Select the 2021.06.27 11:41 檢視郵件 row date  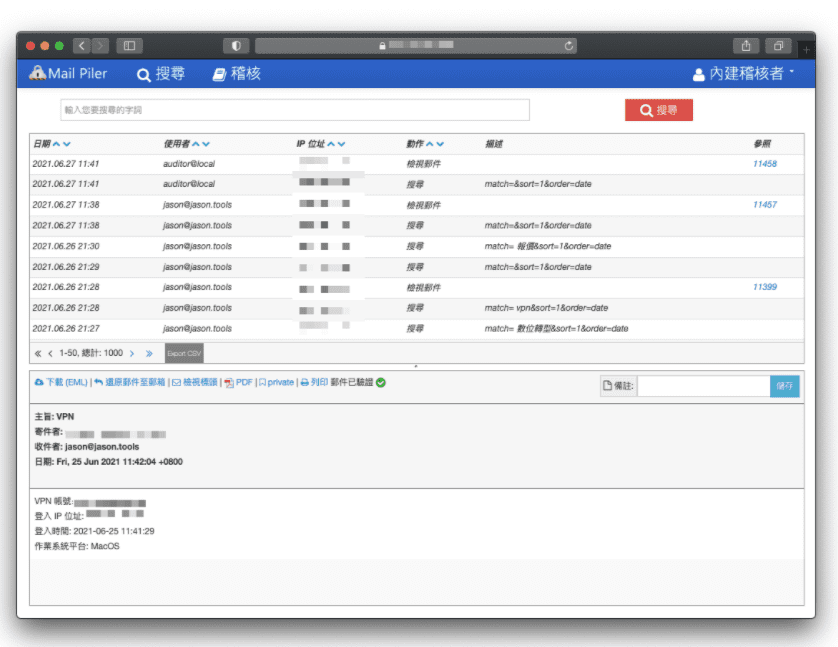(66, 163)
